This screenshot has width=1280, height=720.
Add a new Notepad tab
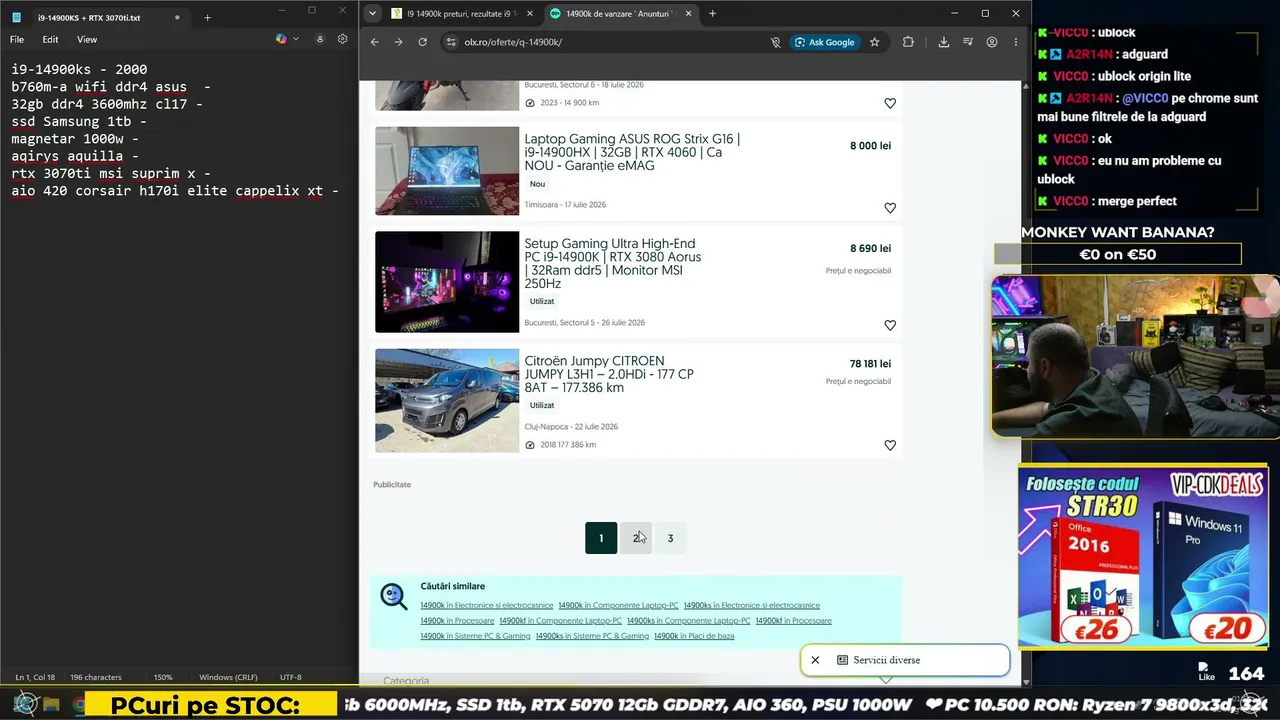(x=208, y=17)
